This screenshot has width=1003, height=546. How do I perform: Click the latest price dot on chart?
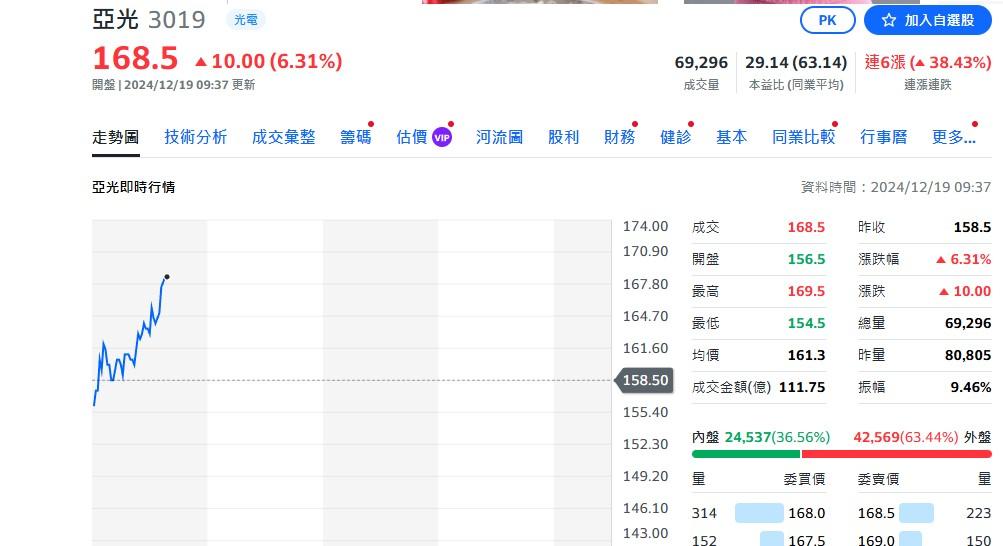click(x=167, y=277)
